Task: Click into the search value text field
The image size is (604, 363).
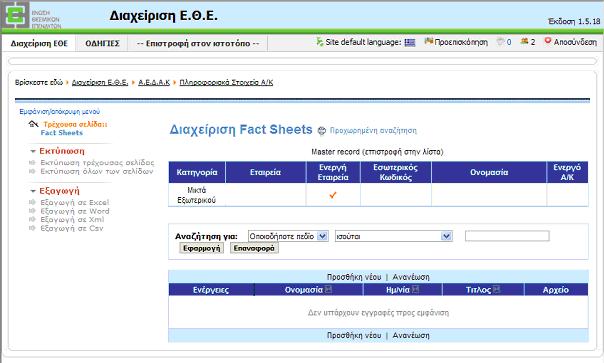Action: [x=507, y=236]
